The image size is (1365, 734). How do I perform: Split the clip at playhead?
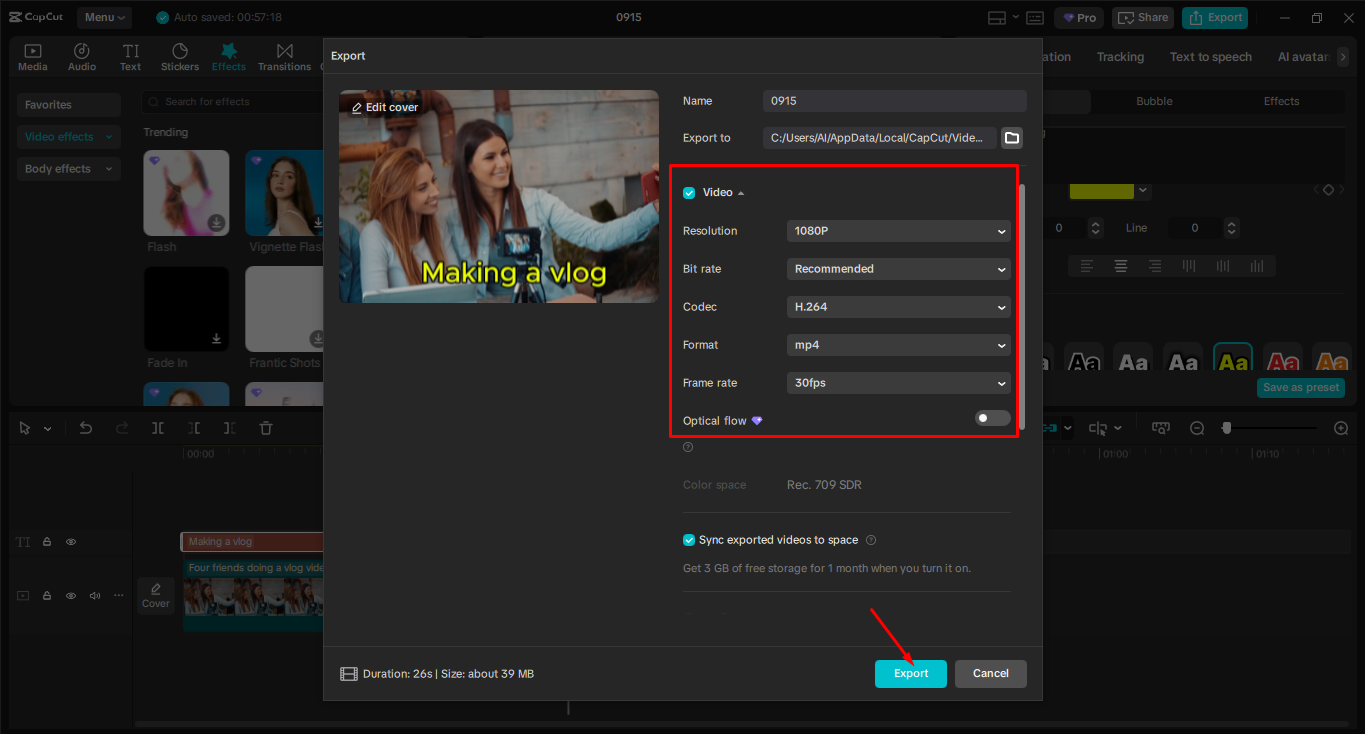pos(156,427)
